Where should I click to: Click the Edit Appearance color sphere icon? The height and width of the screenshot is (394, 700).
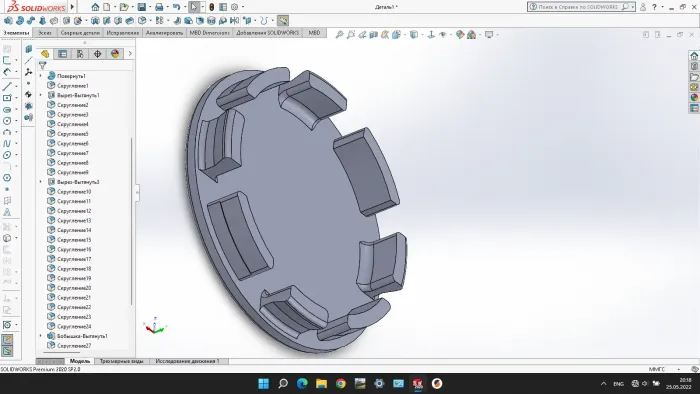460,34
